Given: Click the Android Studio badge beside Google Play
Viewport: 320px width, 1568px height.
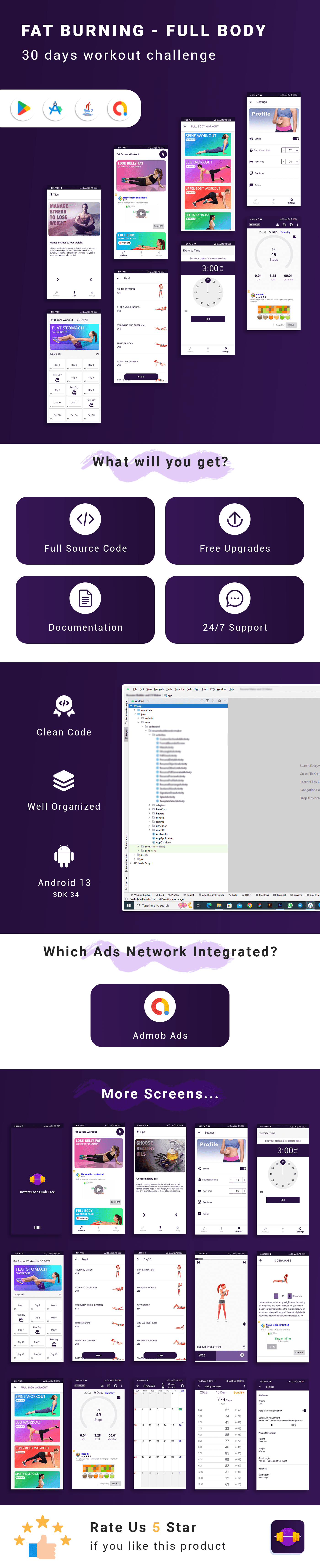Looking at the screenshot, I should pos(55,108).
